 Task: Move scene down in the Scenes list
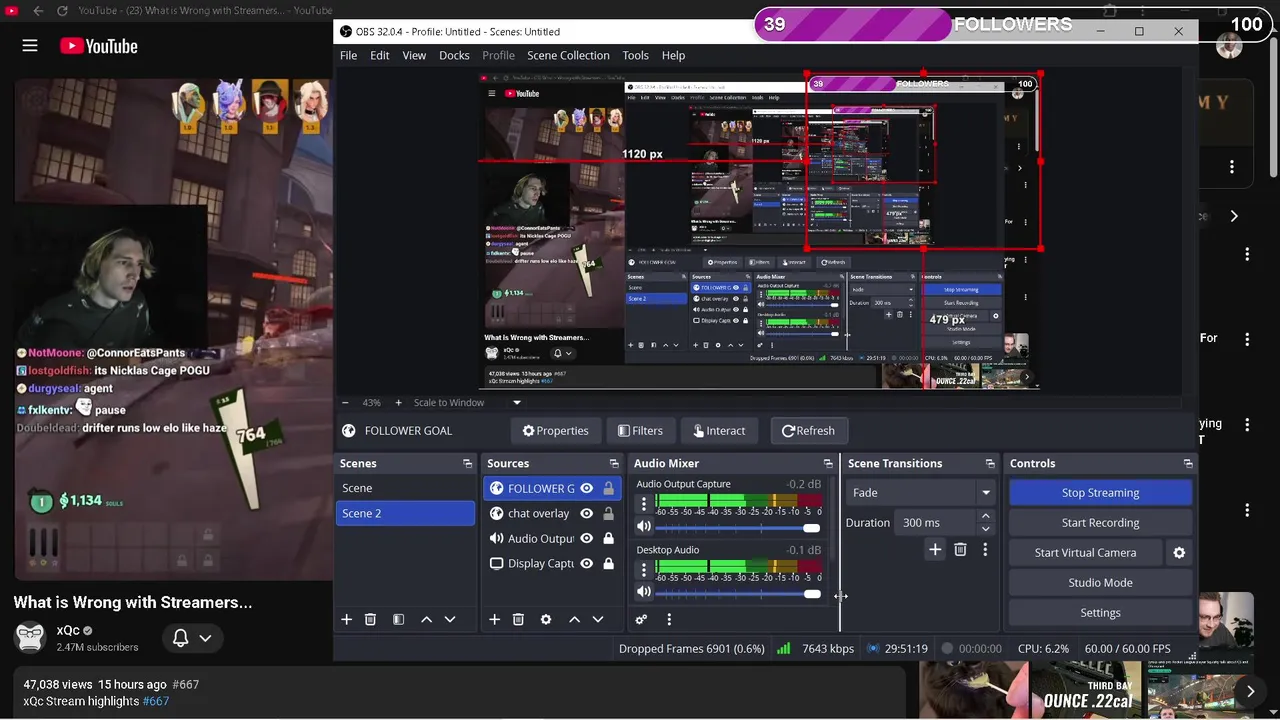point(450,619)
